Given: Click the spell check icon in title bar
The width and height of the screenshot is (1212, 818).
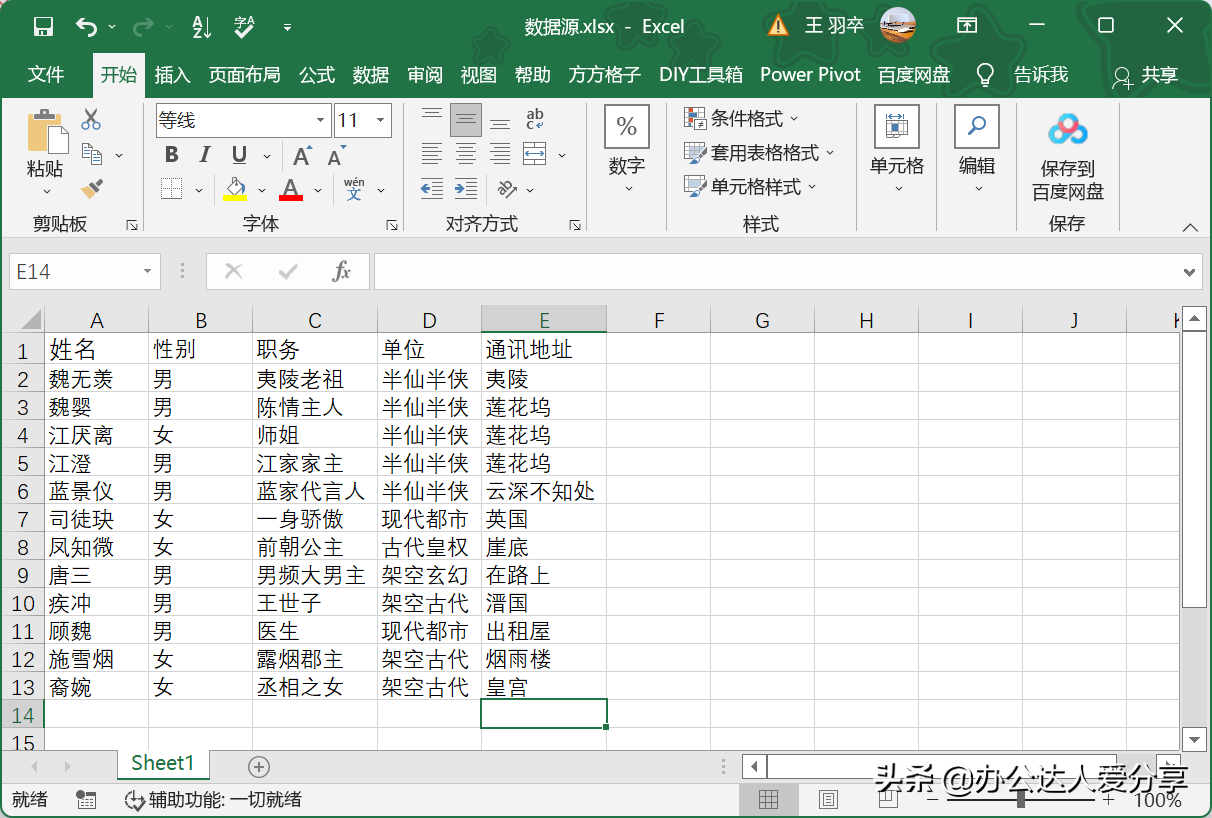Looking at the screenshot, I should (x=245, y=27).
